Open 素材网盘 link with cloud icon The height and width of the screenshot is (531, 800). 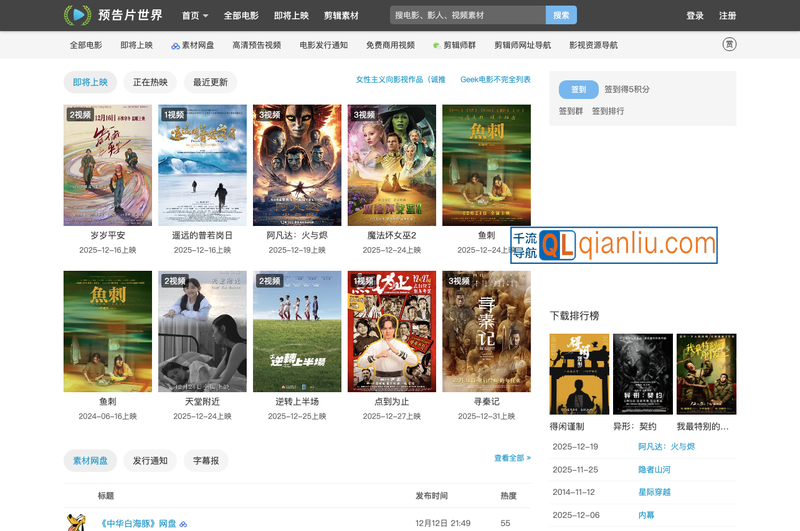(192, 45)
